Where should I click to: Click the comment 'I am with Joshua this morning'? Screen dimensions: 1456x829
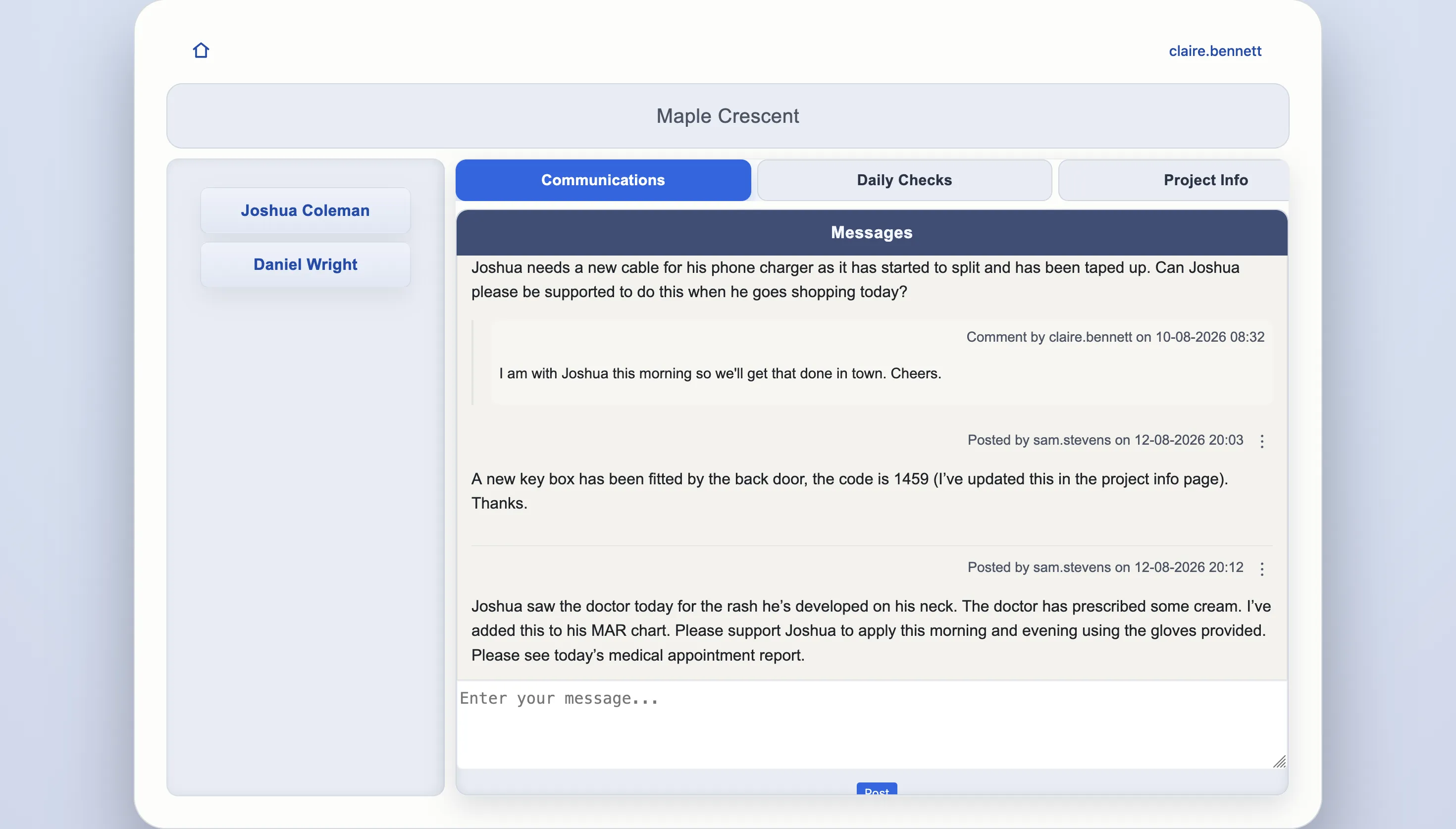pyautogui.click(x=720, y=373)
